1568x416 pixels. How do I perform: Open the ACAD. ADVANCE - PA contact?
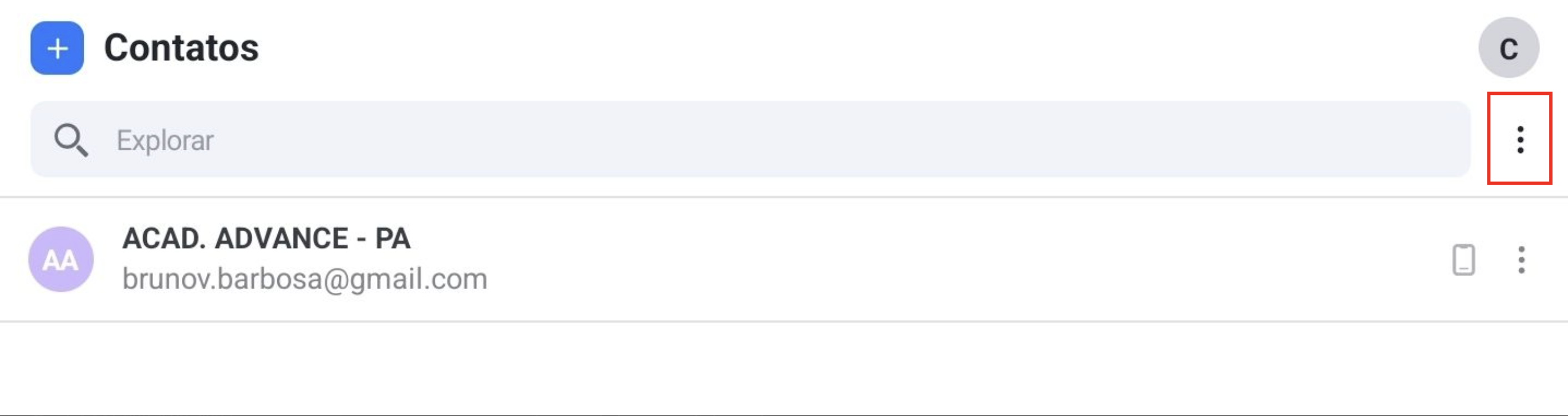[266, 238]
